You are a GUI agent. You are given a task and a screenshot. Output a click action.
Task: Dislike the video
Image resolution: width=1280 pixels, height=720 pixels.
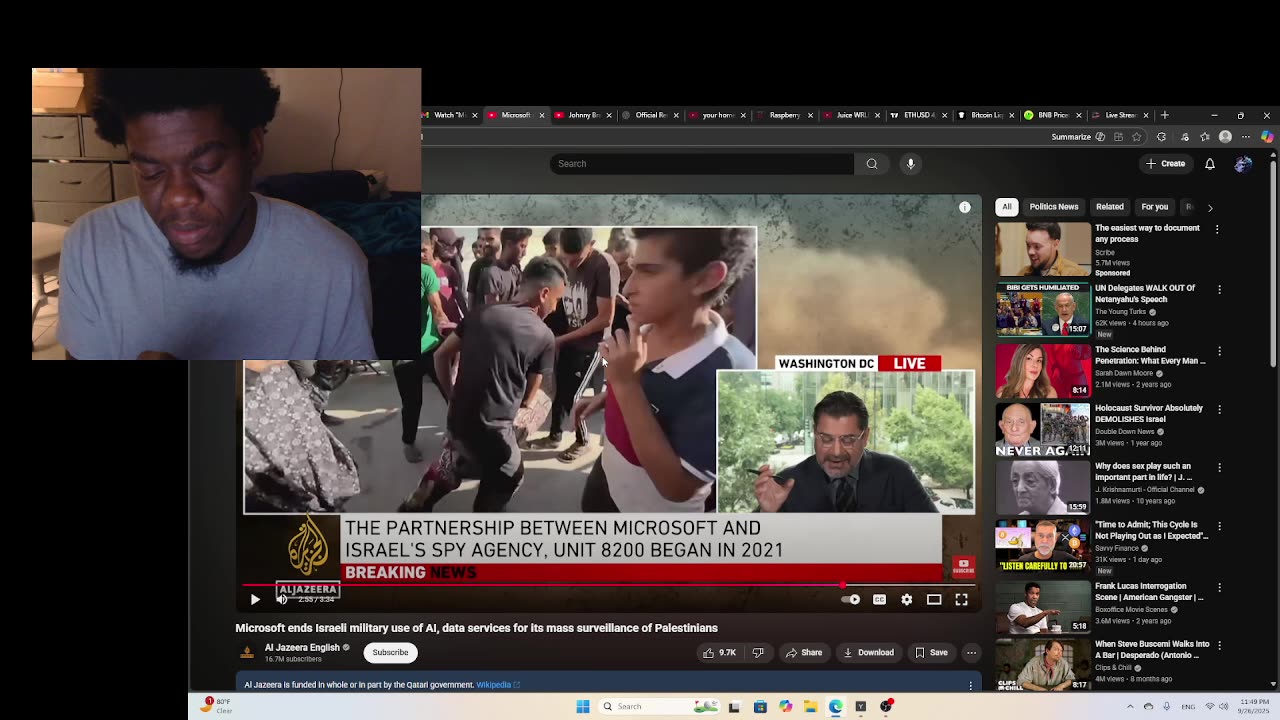pos(758,652)
